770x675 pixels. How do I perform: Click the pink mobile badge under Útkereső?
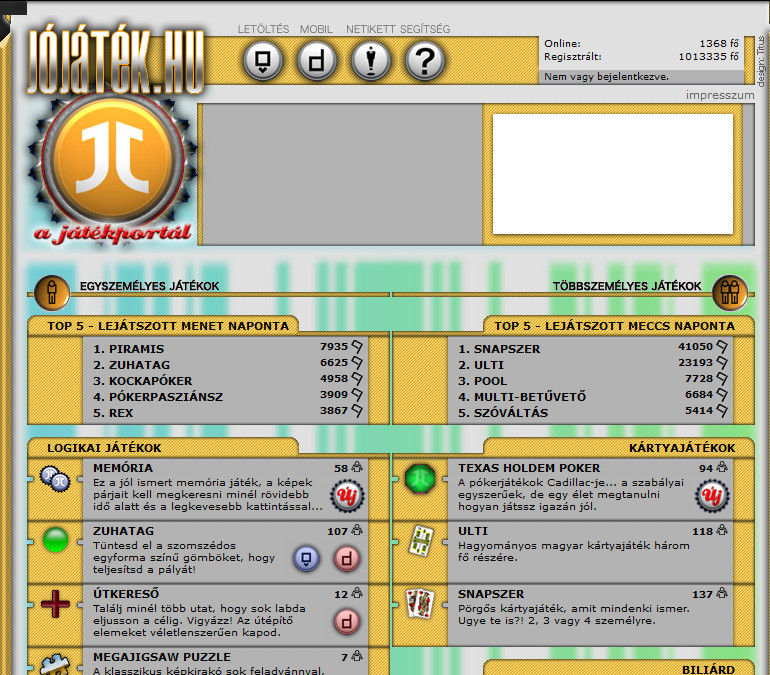(346, 622)
